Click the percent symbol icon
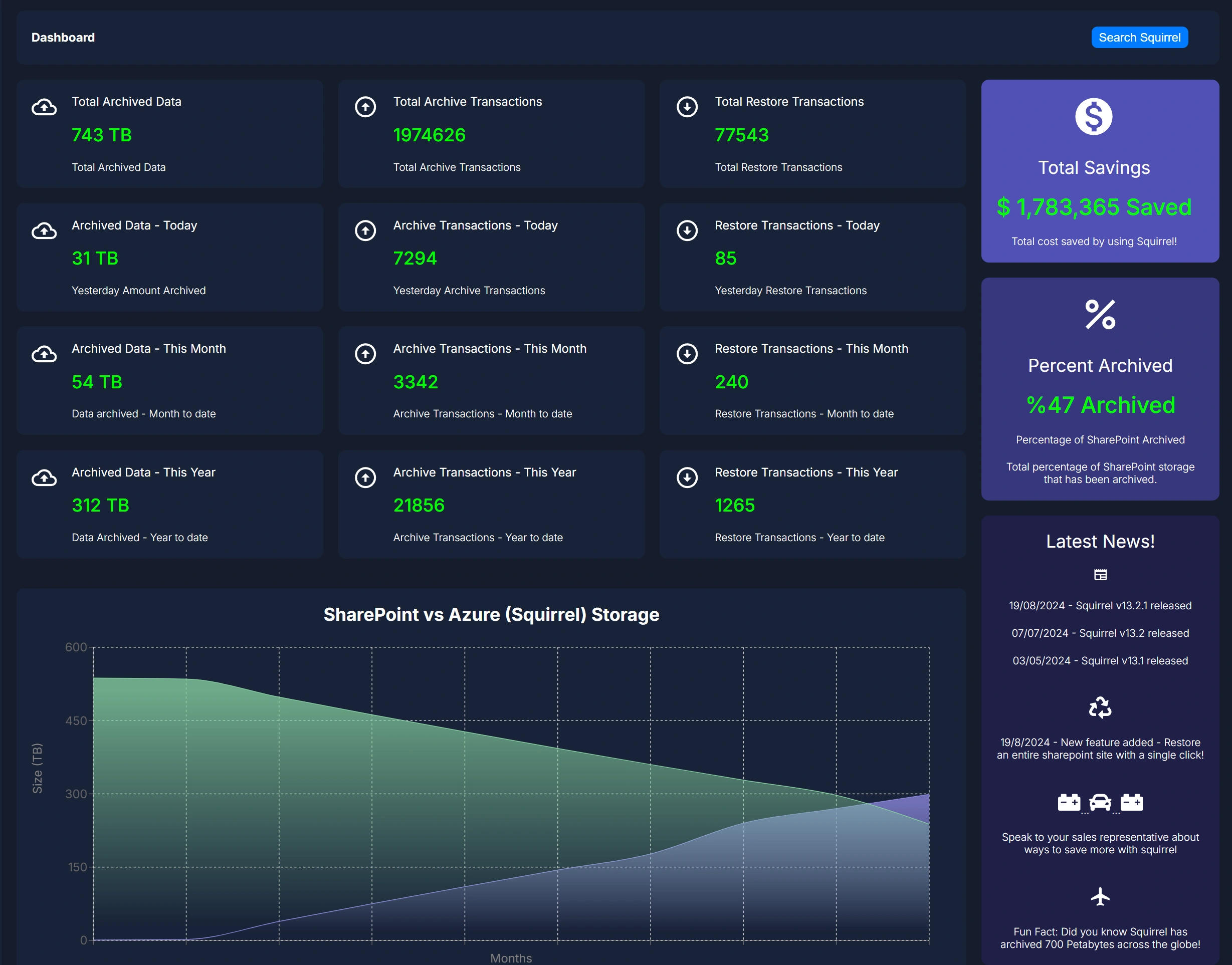1232x965 pixels. 1100,315
